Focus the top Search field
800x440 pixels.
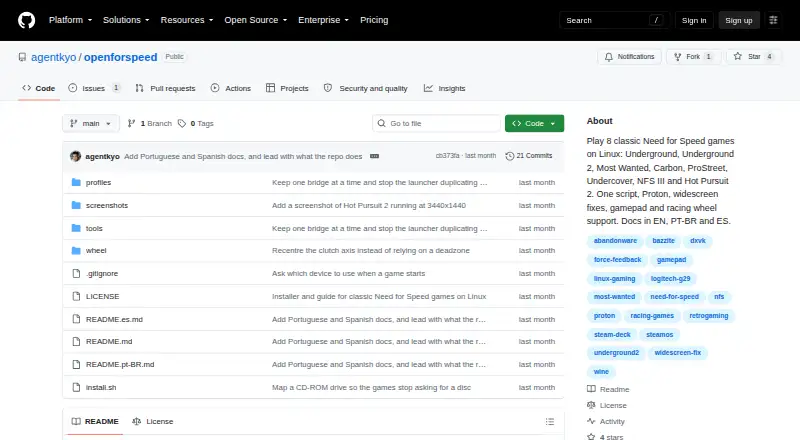tap(614, 20)
